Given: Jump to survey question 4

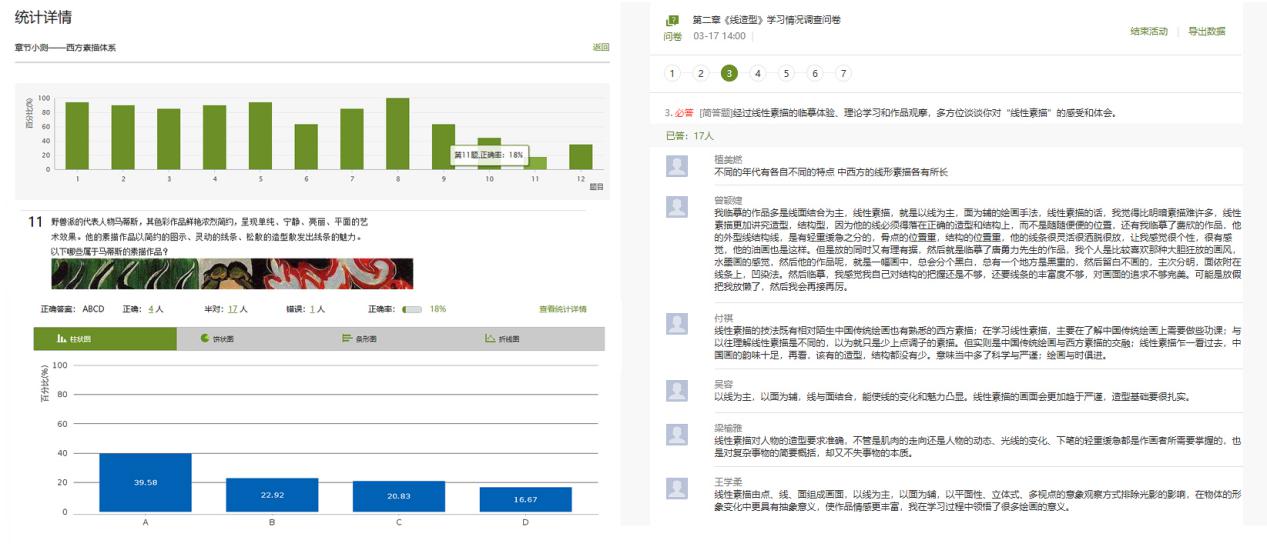Looking at the screenshot, I should [758, 73].
